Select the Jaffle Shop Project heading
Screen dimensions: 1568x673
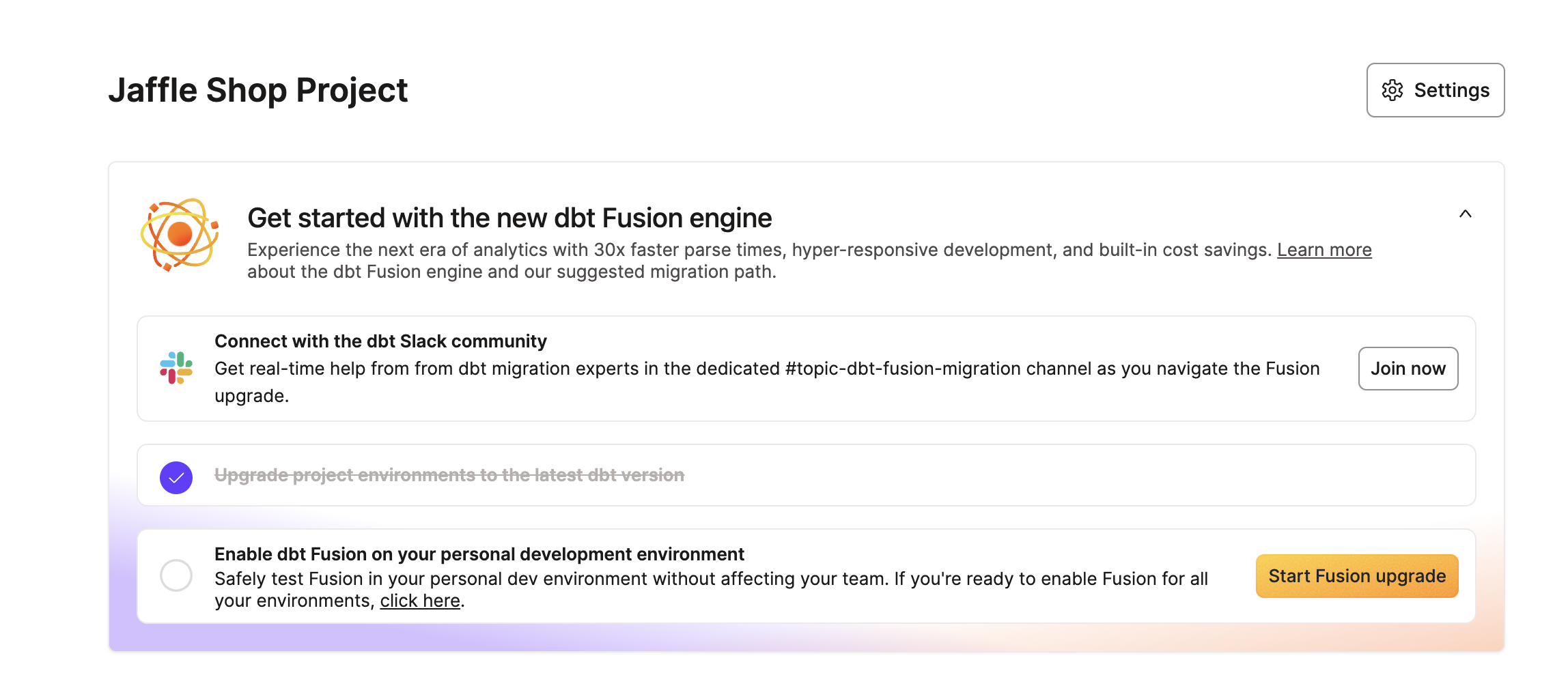258,89
